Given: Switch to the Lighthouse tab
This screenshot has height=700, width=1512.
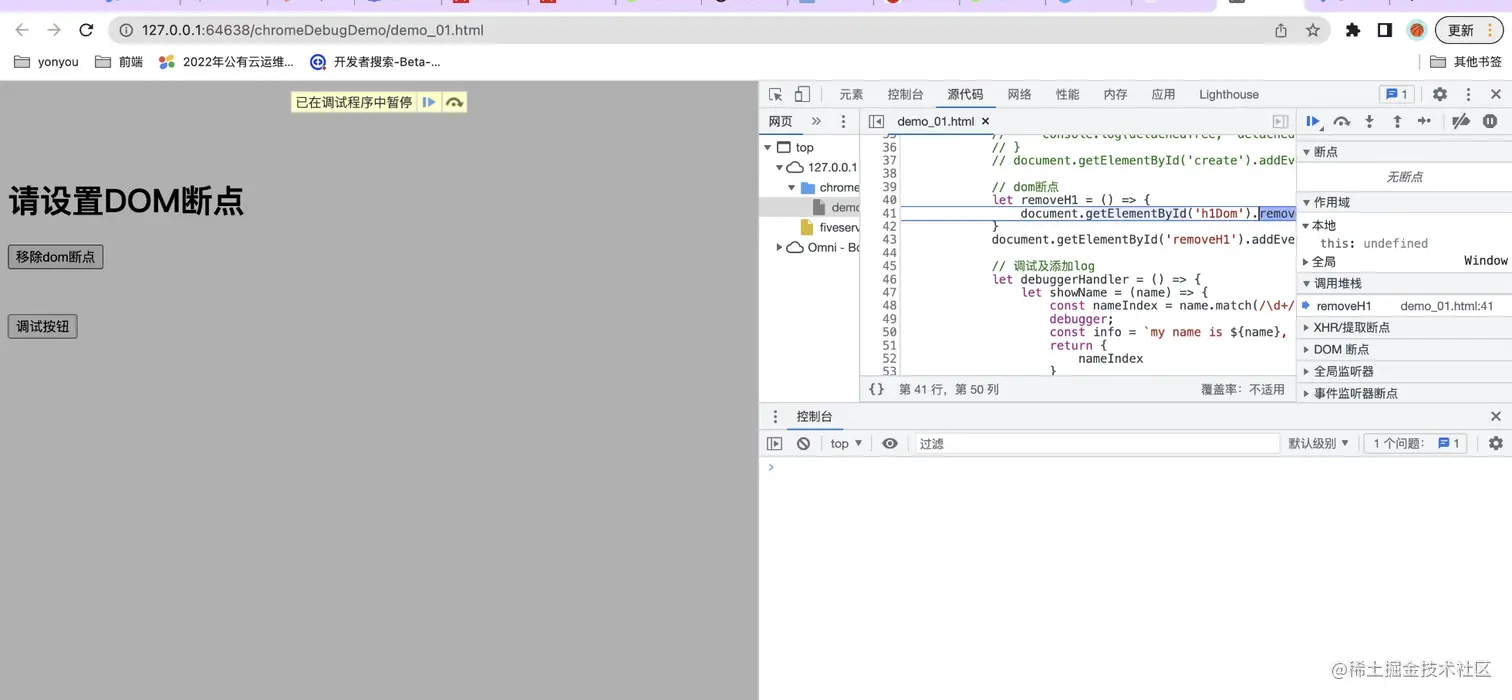Looking at the screenshot, I should coord(1229,94).
